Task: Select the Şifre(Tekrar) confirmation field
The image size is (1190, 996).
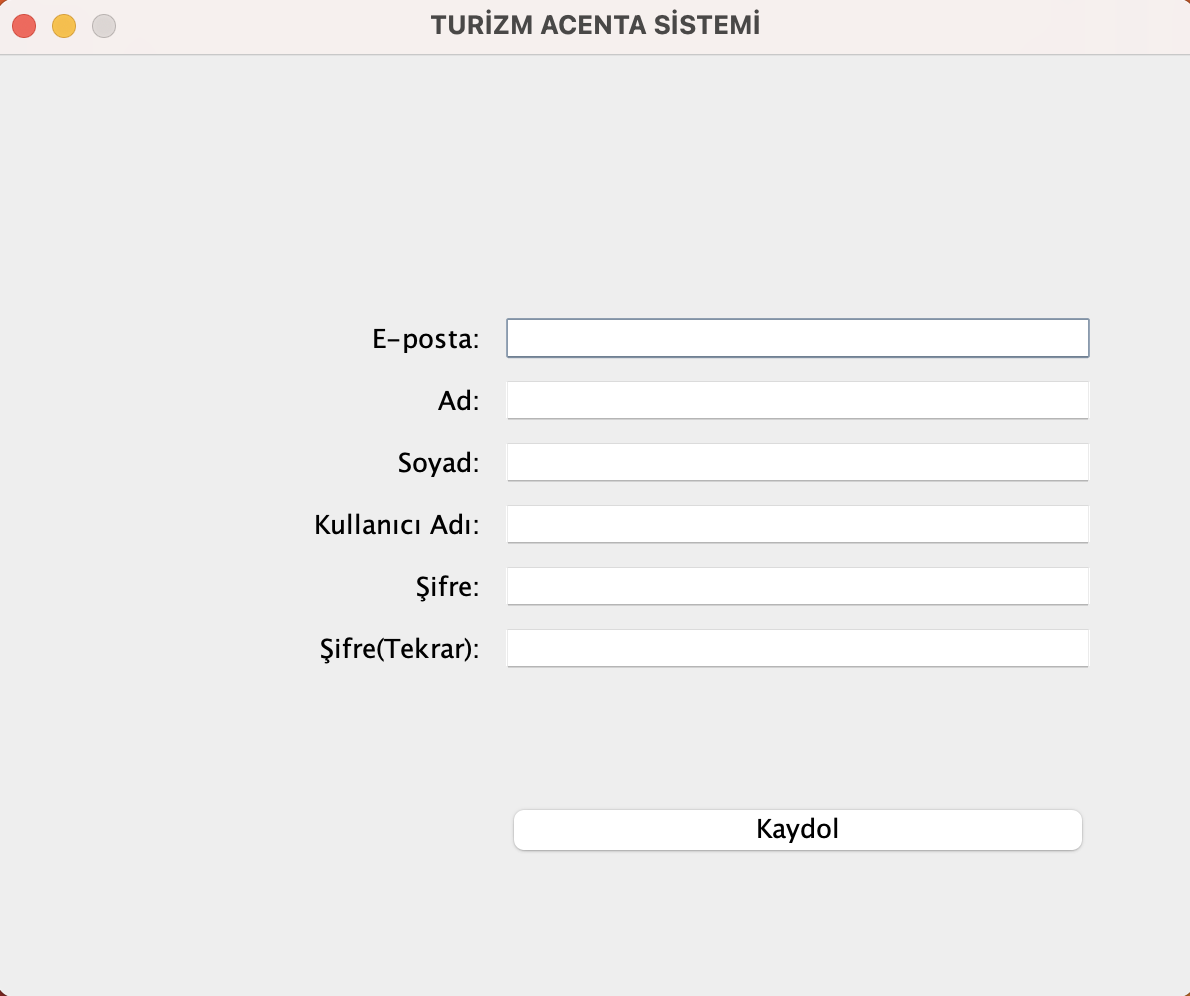Action: pos(797,648)
